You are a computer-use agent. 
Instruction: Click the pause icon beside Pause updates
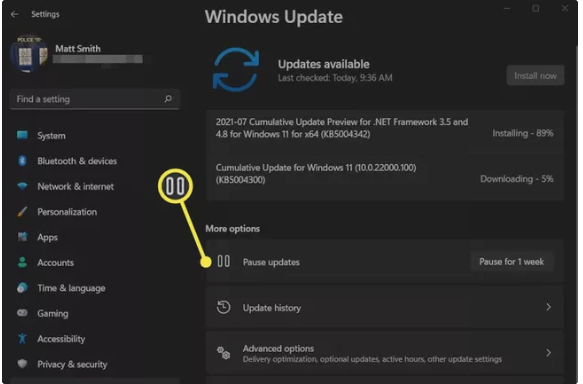click(x=223, y=261)
